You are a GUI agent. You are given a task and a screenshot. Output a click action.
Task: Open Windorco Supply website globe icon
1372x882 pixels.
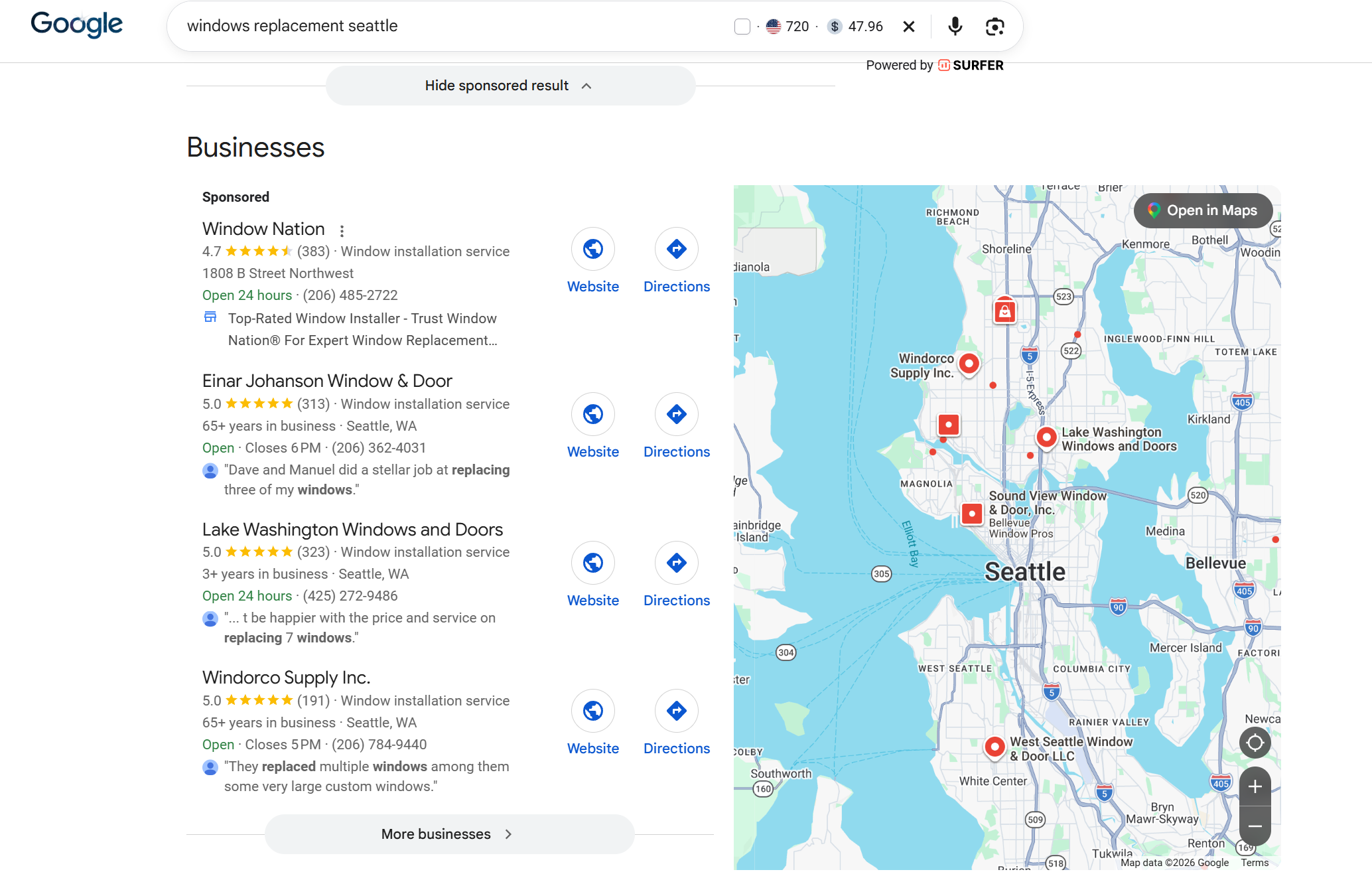(593, 711)
